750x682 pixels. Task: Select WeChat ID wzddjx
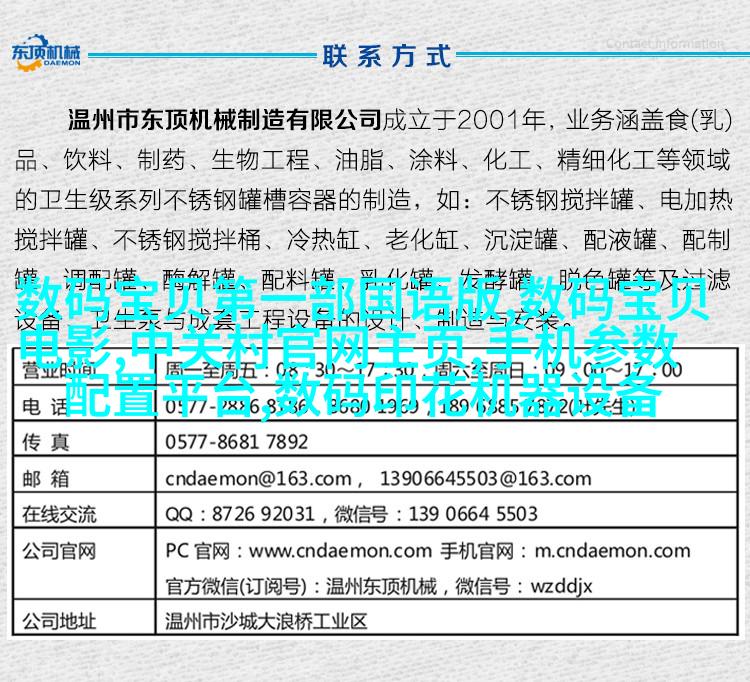pyautogui.click(x=562, y=586)
